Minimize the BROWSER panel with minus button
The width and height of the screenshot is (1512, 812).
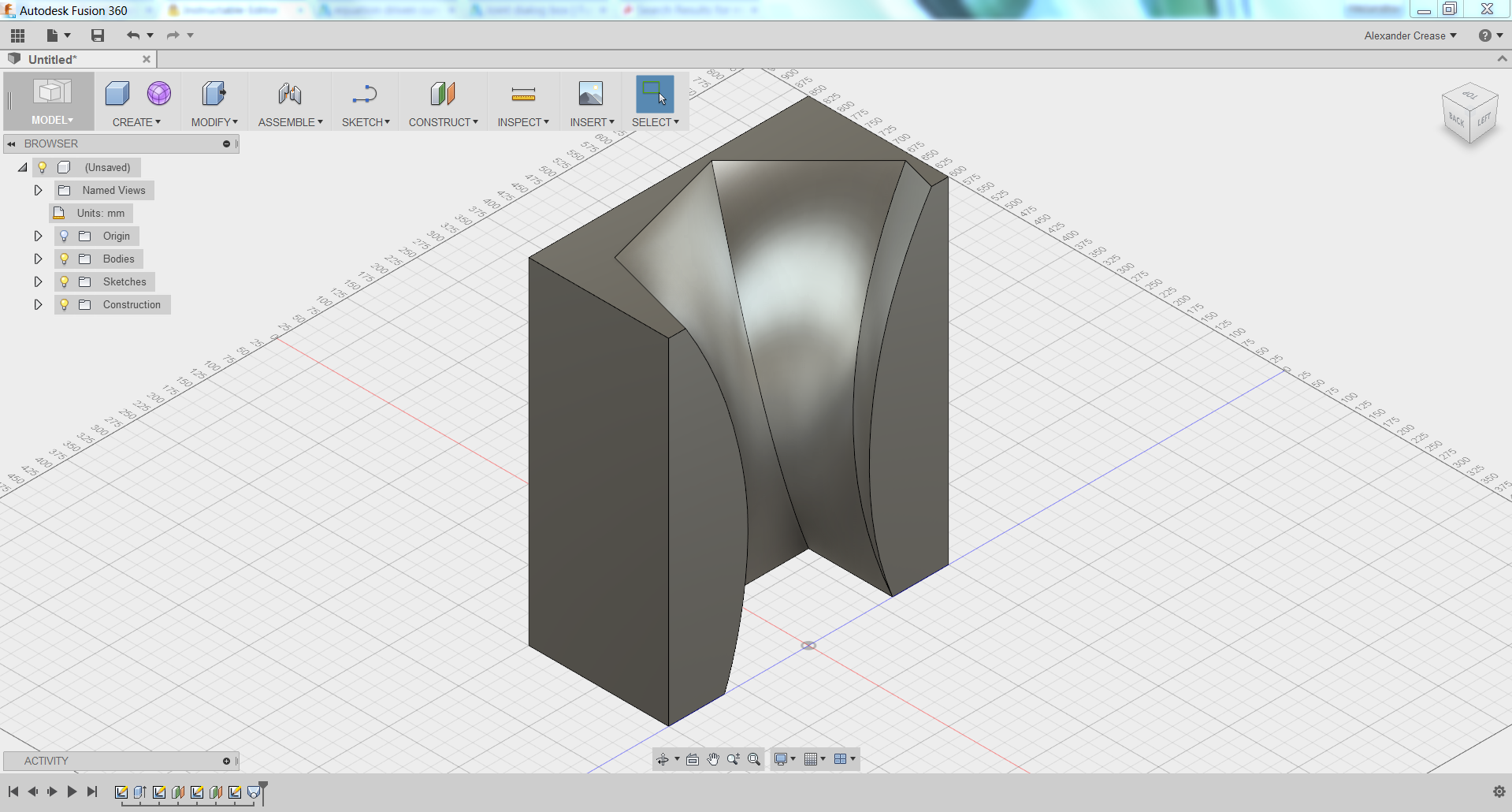click(226, 143)
